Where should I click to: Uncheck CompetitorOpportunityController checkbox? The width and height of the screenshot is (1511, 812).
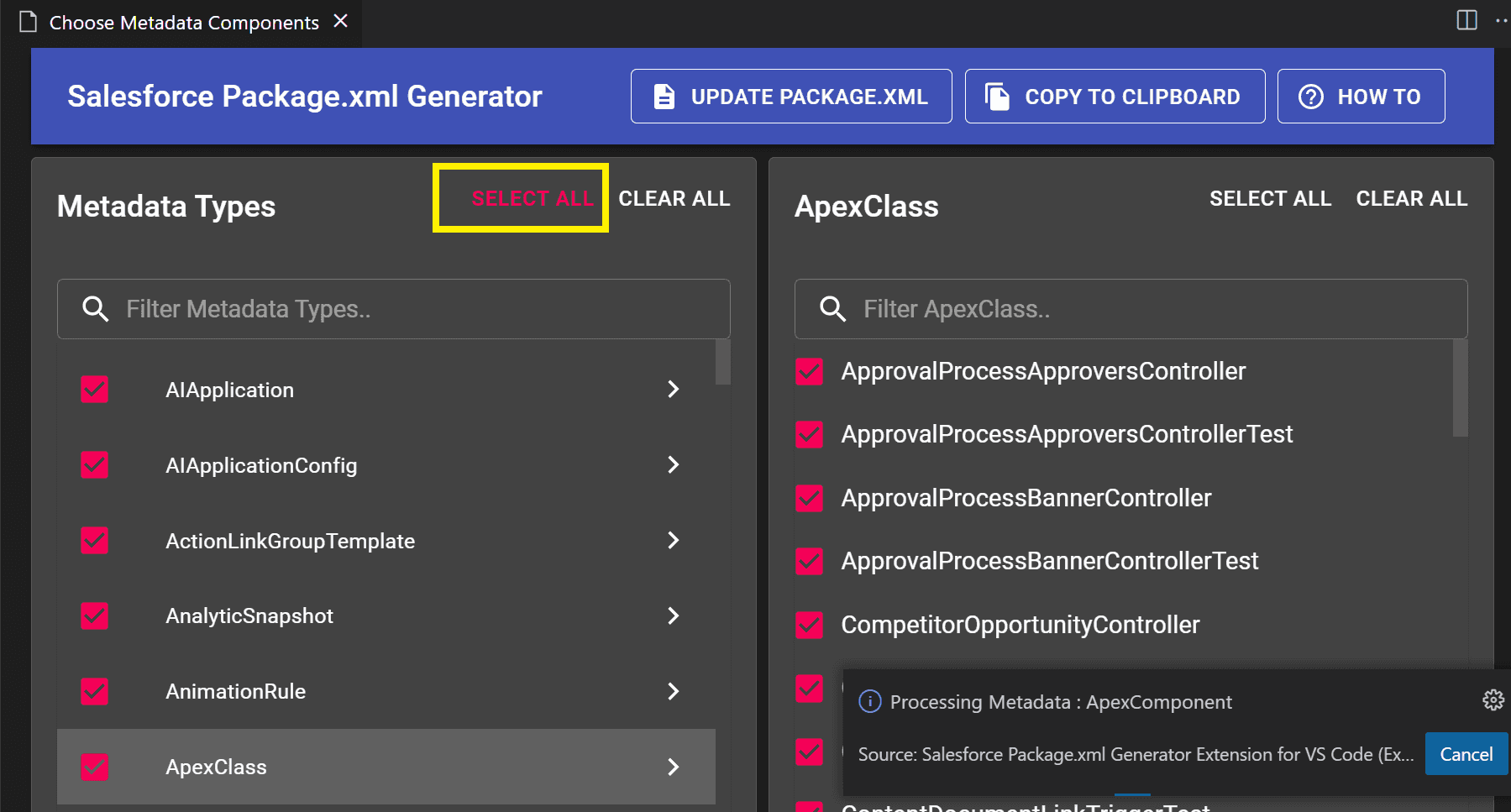810,625
